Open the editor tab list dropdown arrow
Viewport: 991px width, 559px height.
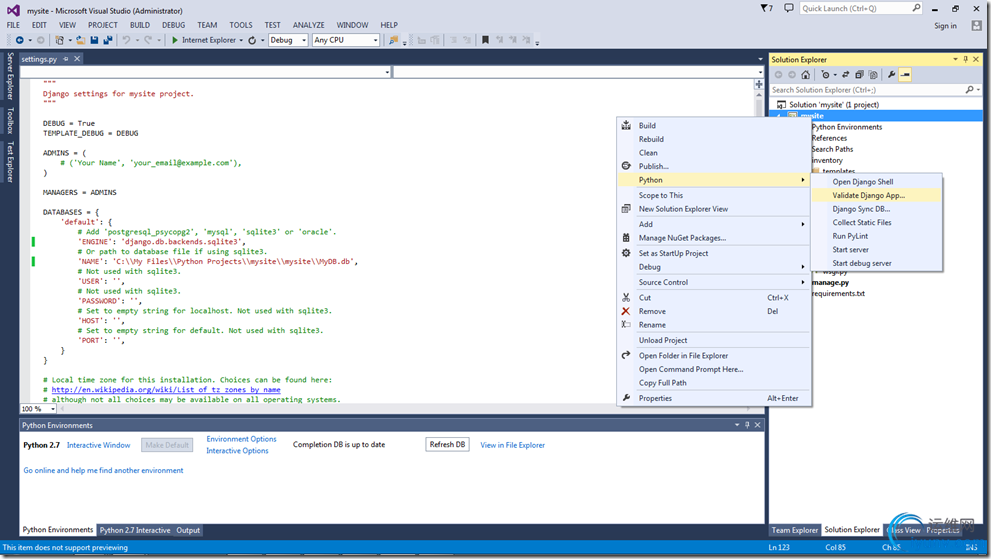coord(760,59)
